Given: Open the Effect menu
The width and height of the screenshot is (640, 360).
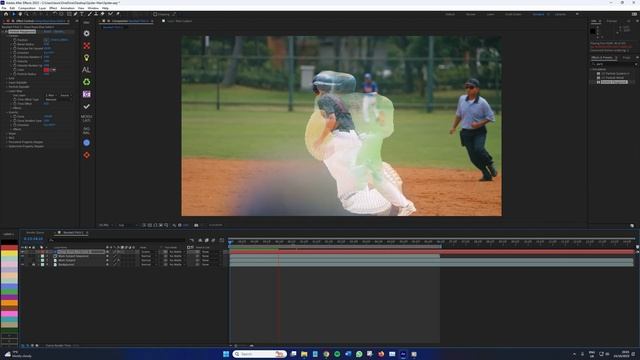Looking at the screenshot, I should (x=53, y=8).
